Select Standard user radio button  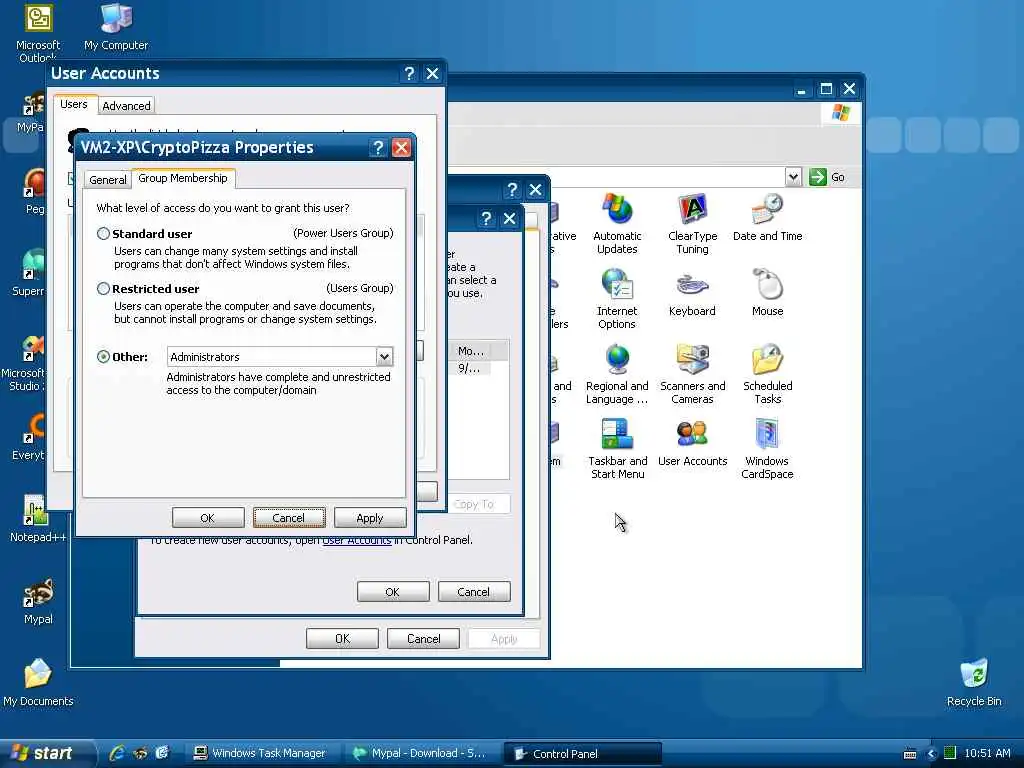pos(103,234)
